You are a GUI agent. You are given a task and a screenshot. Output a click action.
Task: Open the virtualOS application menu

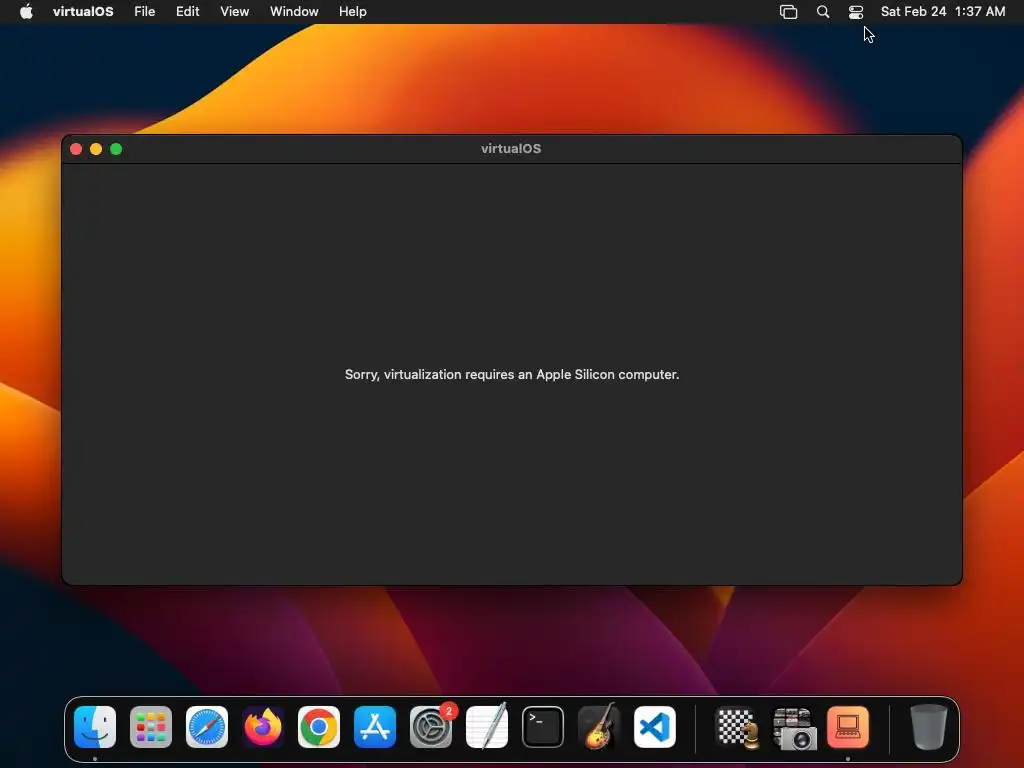83,12
